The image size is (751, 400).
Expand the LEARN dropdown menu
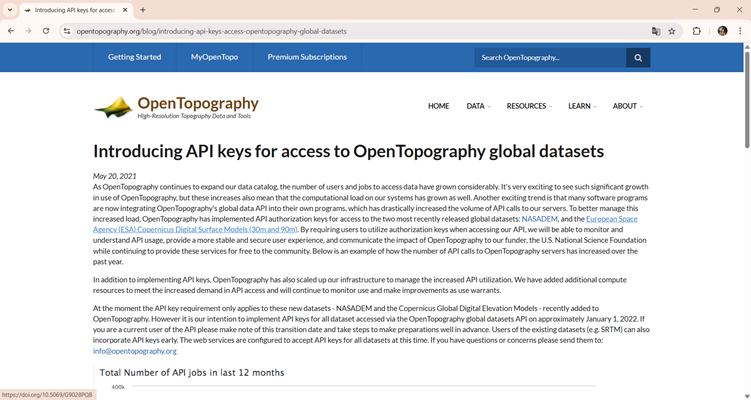[582, 106]
